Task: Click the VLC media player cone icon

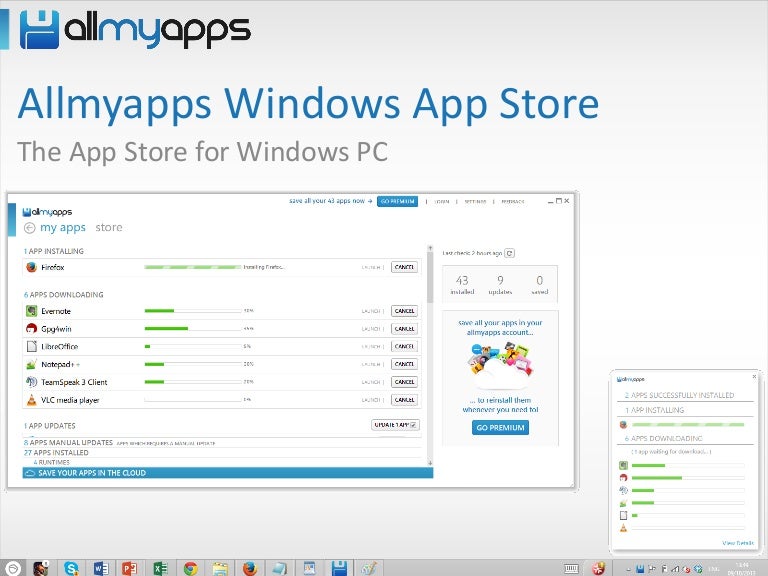Action: coord(31,400)
